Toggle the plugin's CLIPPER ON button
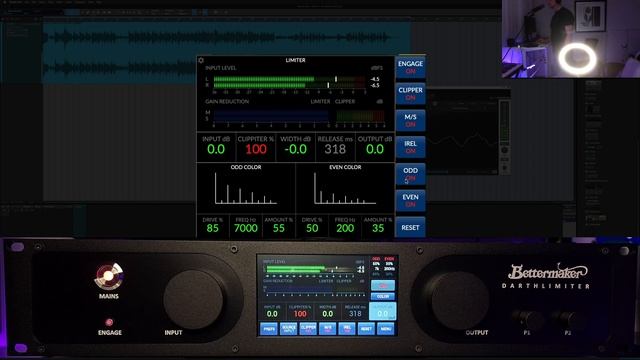This screenshot has width=640, height=360. click(x=410, y=94)
